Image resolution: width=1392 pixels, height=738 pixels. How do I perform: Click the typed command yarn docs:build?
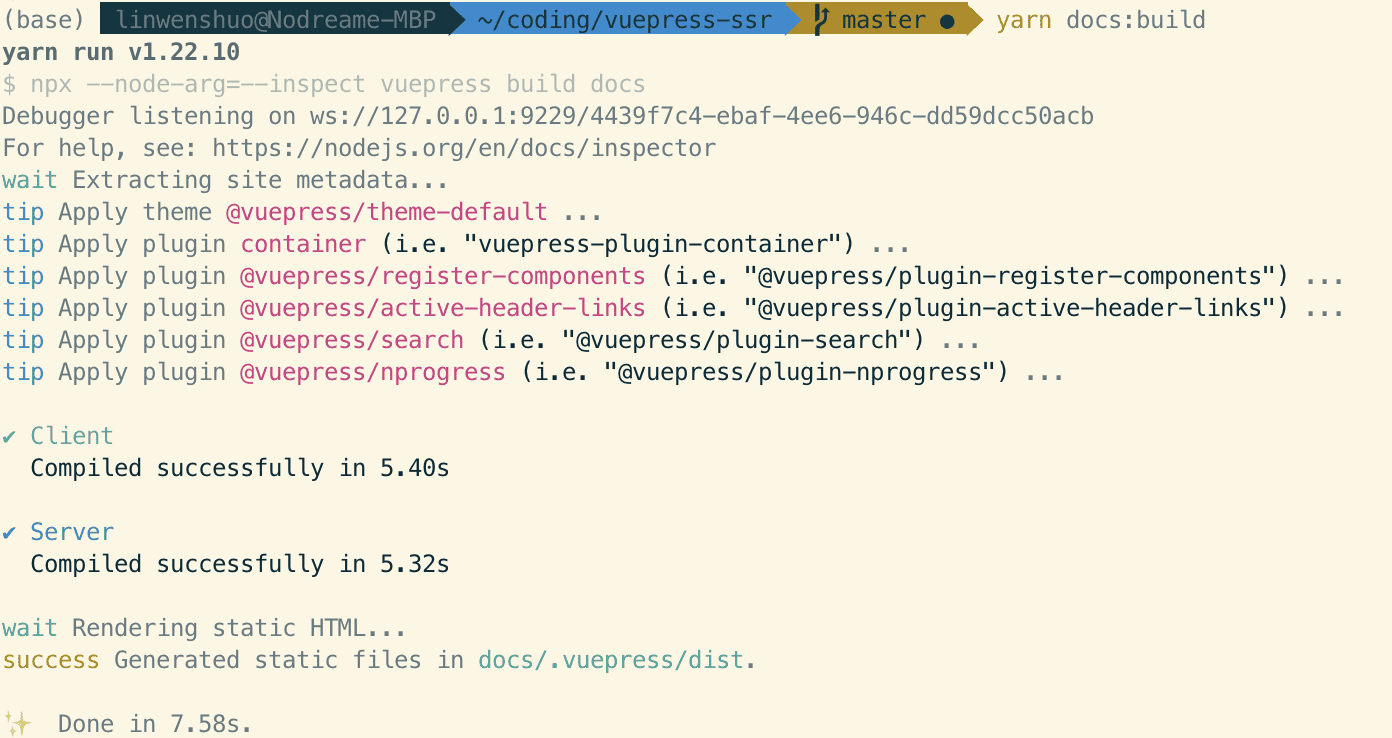click(1101, 20)
